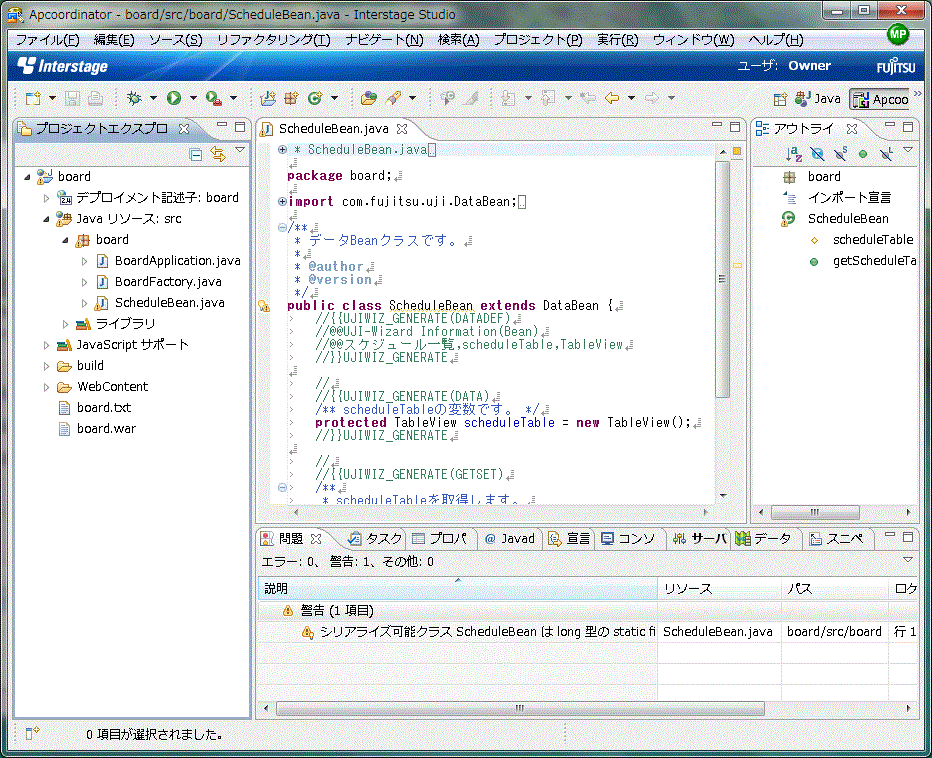Sort problems by リソース column header
This screenshot has width=932, height=758.
click(719, 589)
